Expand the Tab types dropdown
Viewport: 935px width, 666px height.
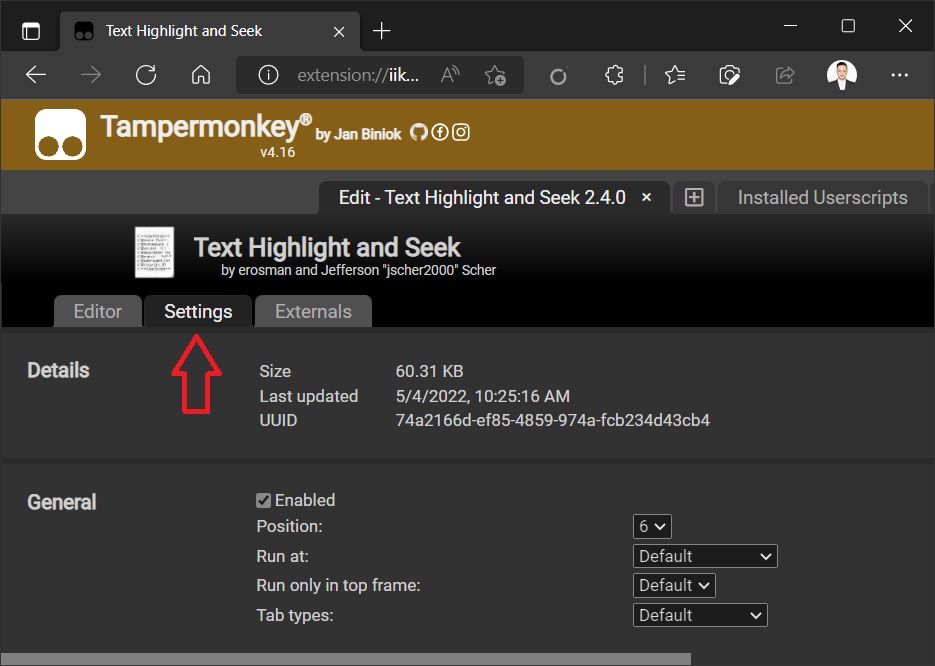700,615
